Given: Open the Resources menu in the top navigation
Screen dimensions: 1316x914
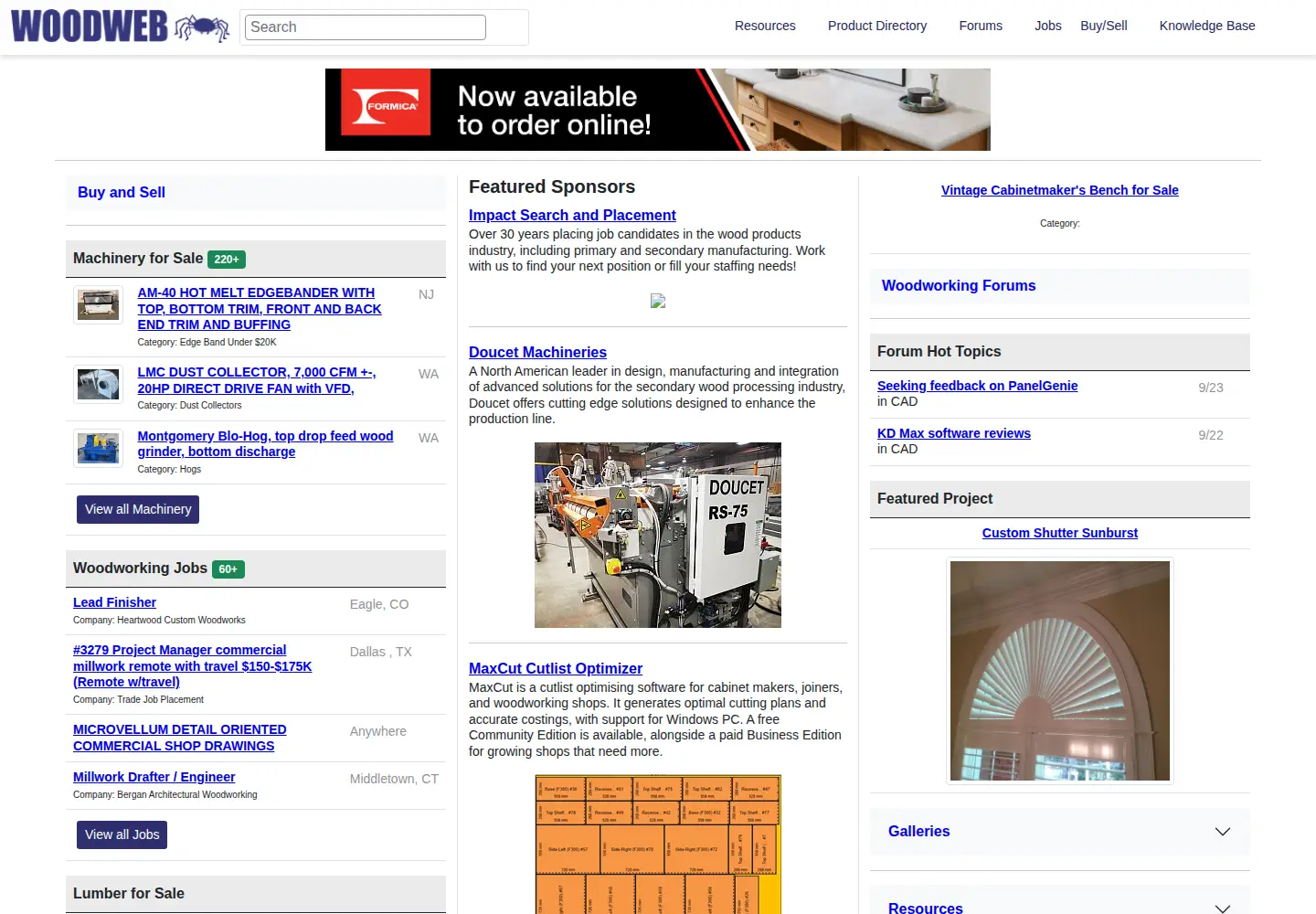Looking at the screenshot, I should pyautogui.click(x=765, y=26).
